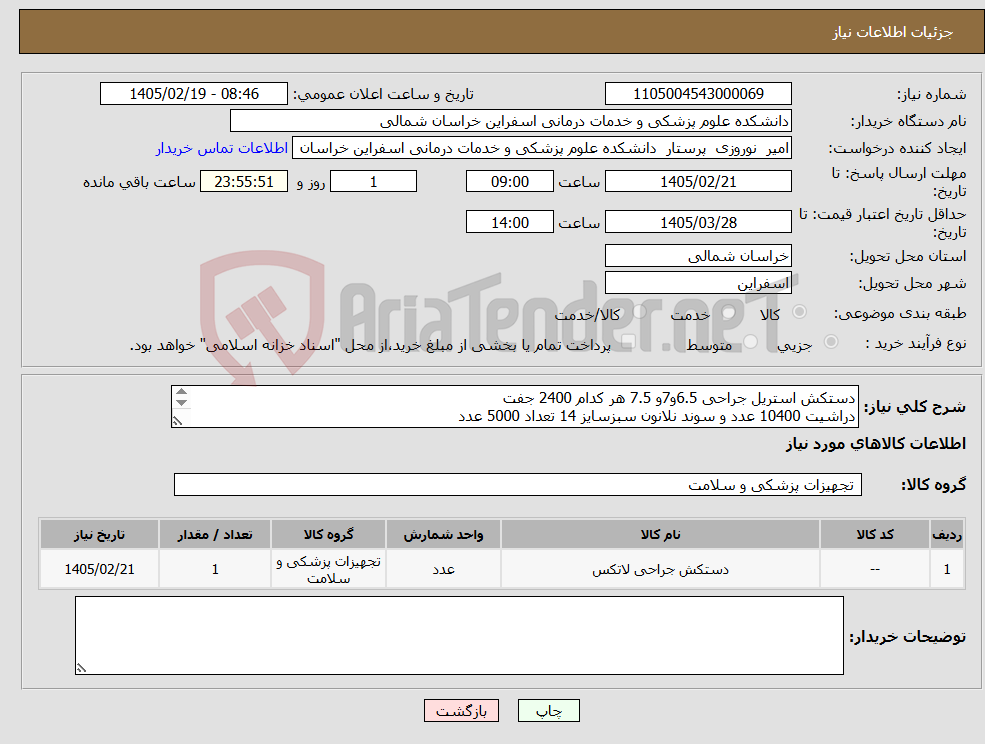Image resolution: width=985 pixels, height=744 pixels.
Task: Click the نام کالا column header
Action: [x=660, y=535]
